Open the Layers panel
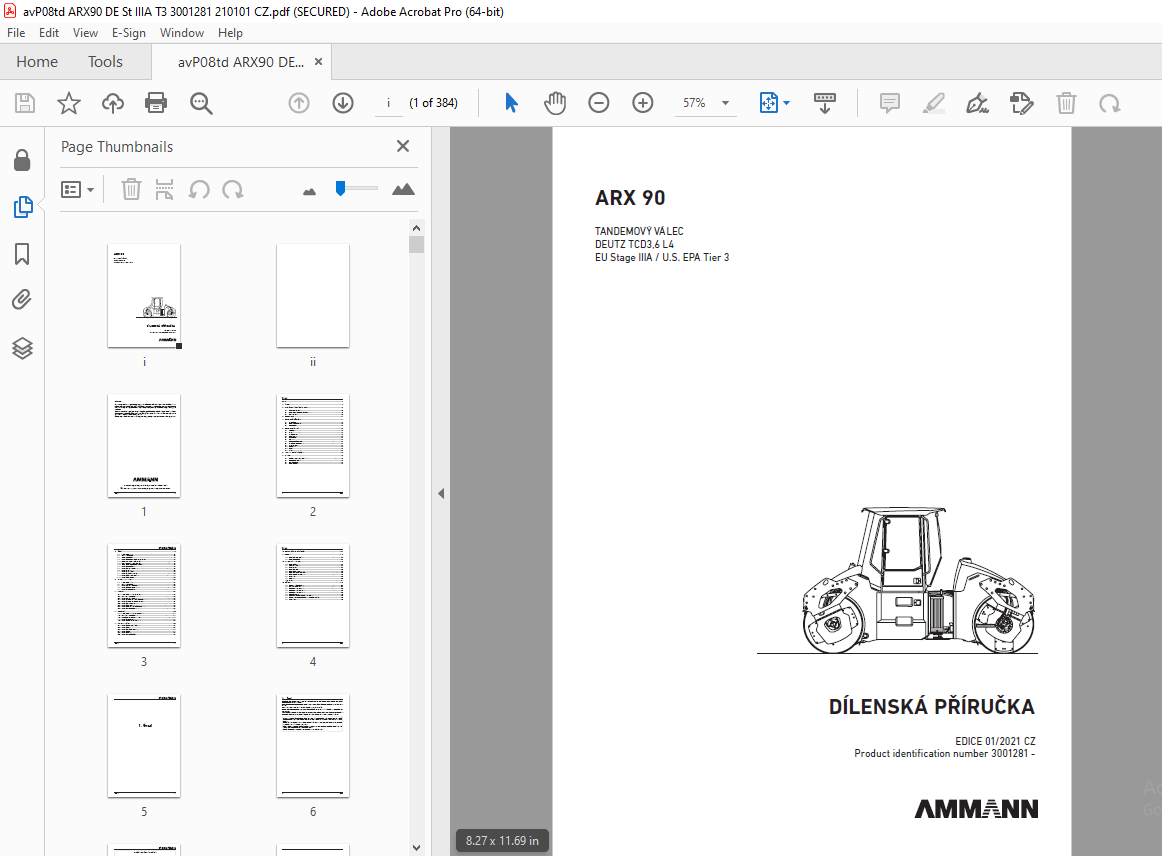This screenshot has width=1162, height=856. [x=22, y=348]
